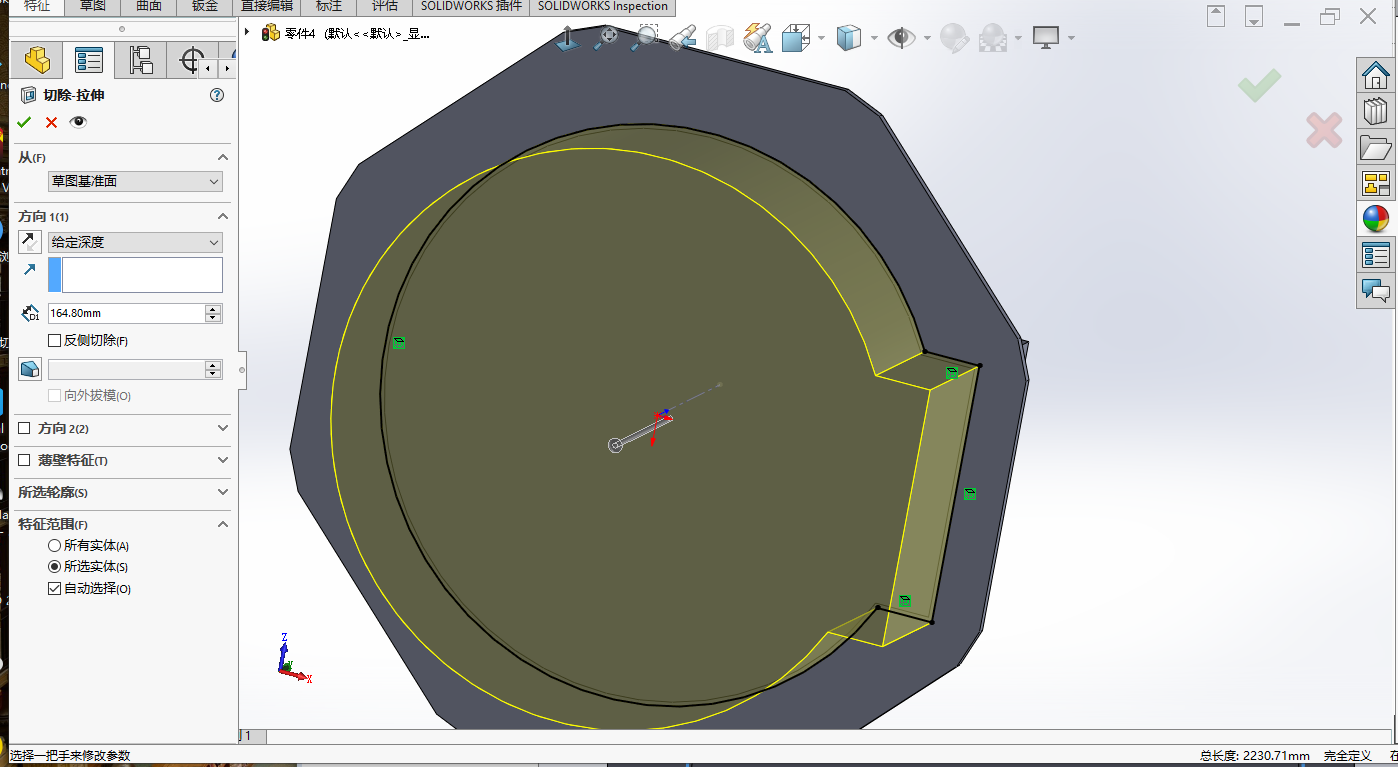Select the 所有实体 radio button
1398x767 pixels.
[55, 546]
